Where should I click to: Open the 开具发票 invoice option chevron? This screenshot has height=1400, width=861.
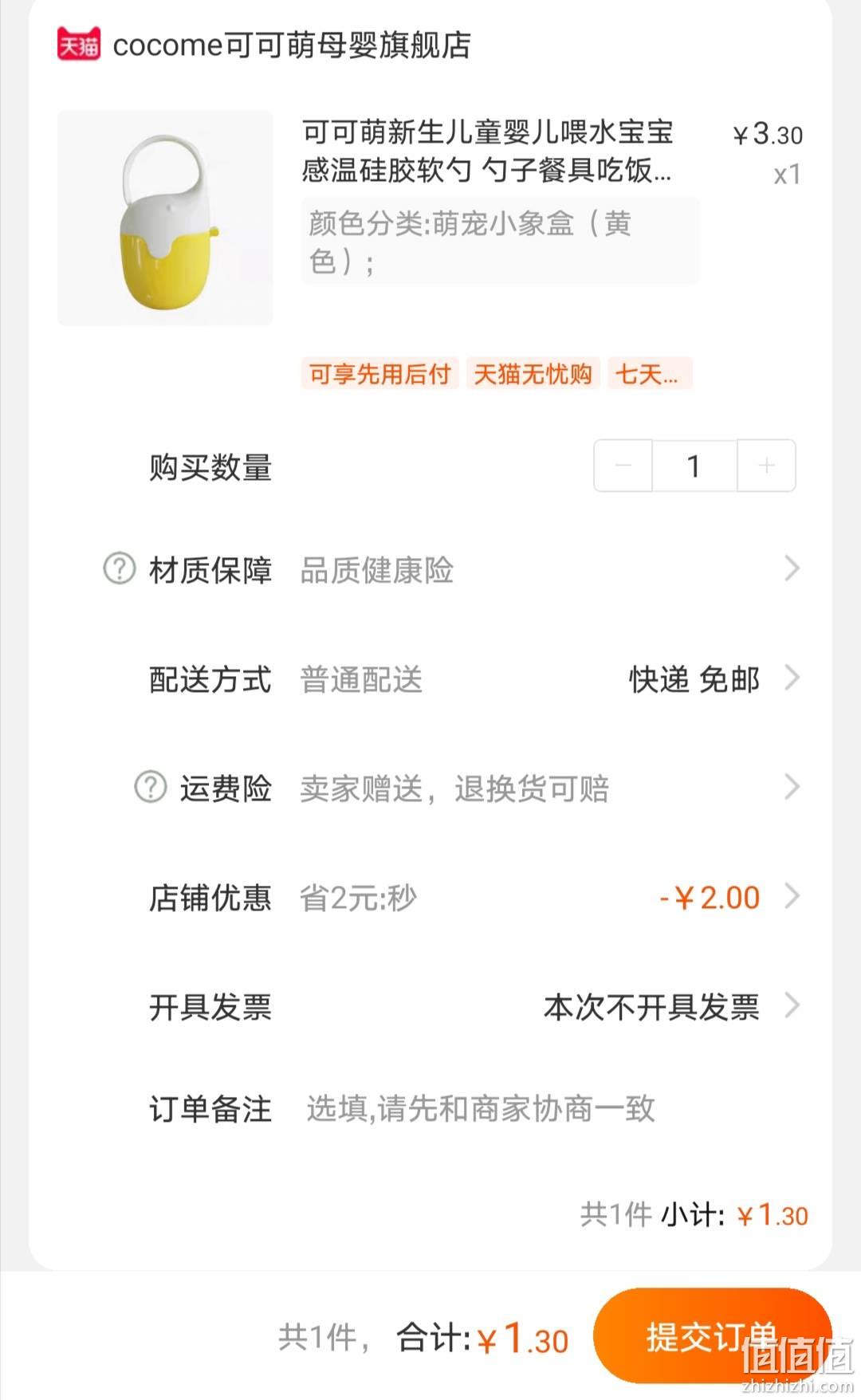click(x=792, y=1006)
